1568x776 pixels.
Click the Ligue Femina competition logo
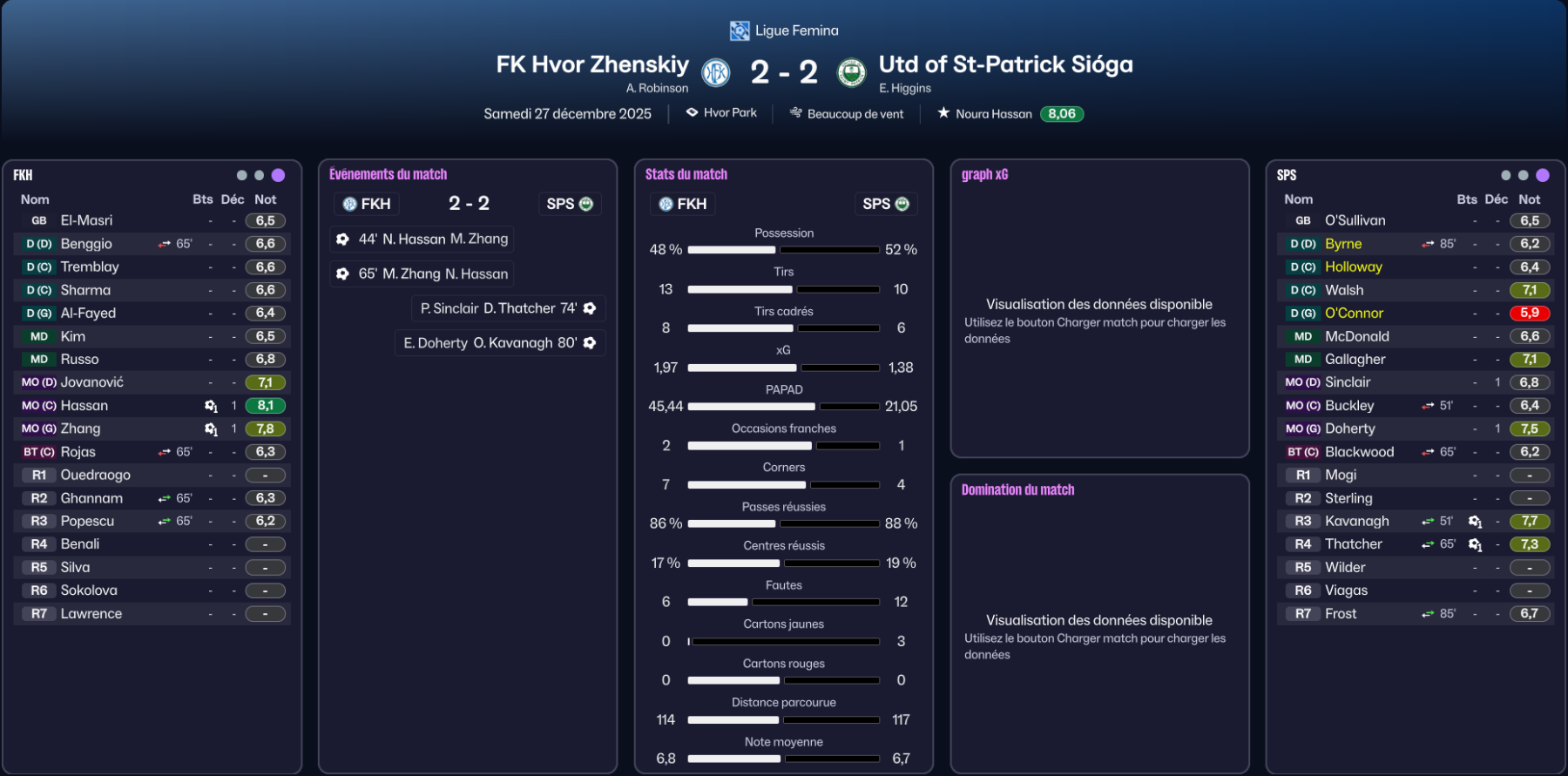(740, 31)
